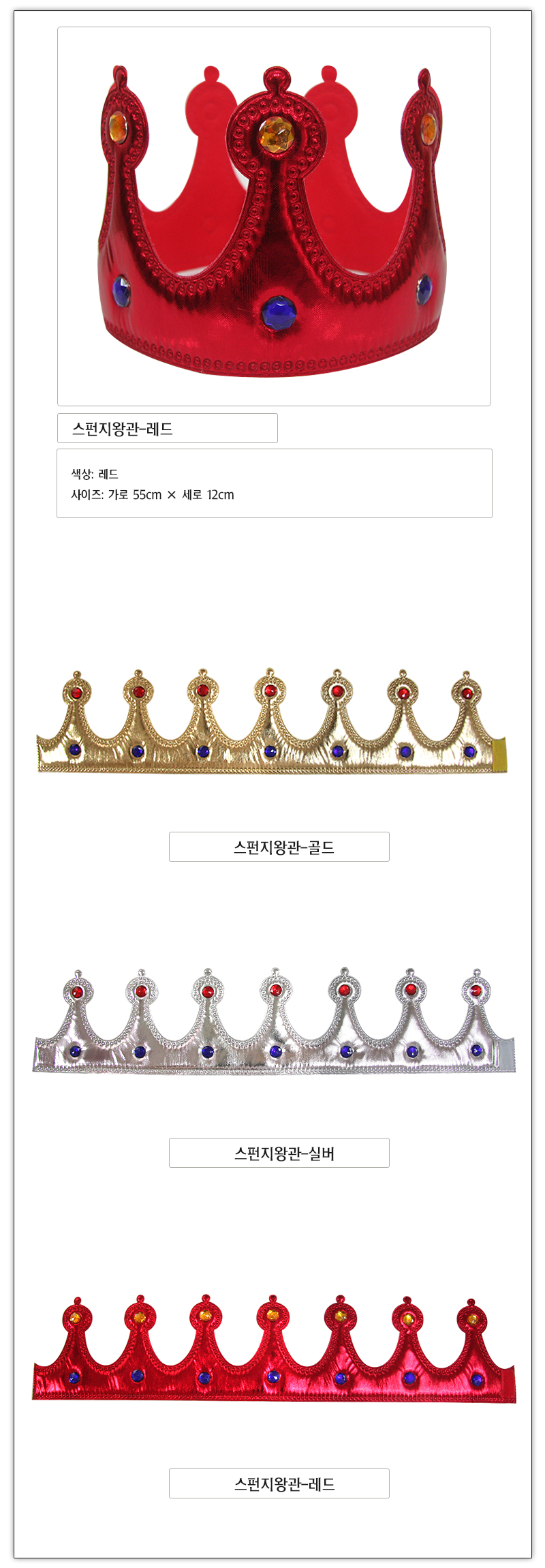Click the left blue gem on the standing red crown
545x1568 pixels.
pyautogui.click(x=121, y=290)
